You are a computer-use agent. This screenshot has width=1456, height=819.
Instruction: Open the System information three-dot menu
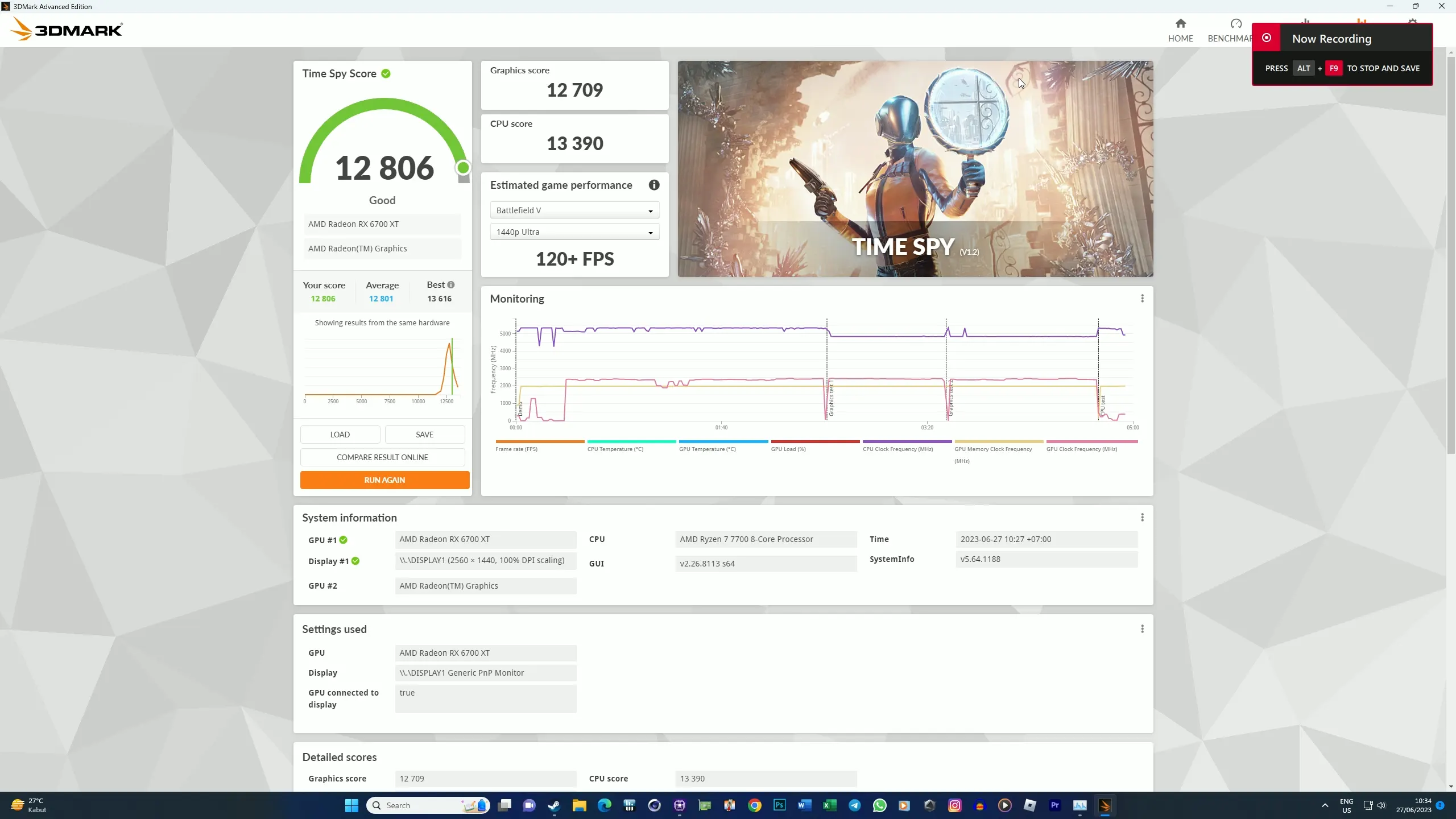[1142, 518]
